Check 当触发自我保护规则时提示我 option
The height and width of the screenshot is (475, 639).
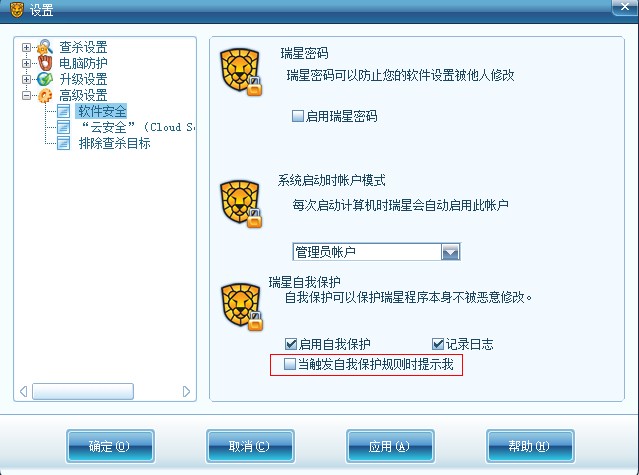pyautogui.click(x=290, y=364)
